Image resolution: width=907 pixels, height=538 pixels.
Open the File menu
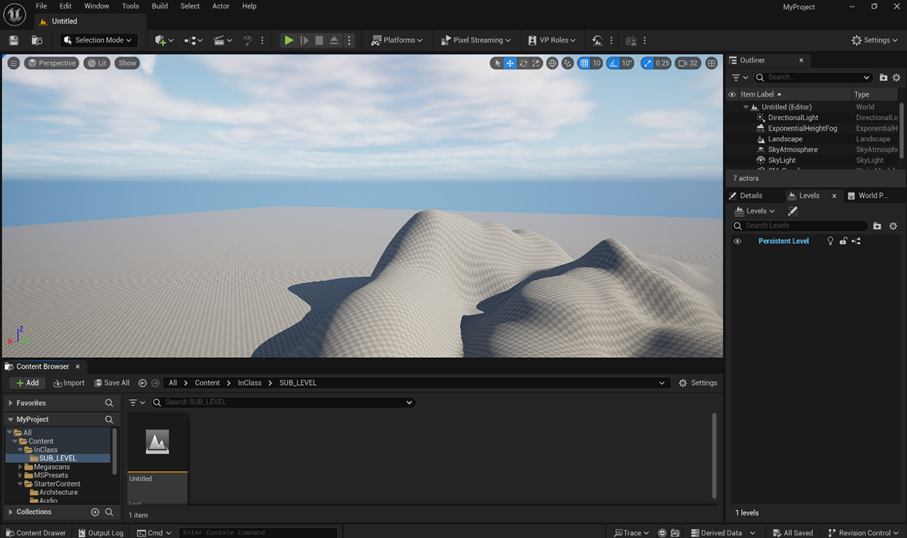(x=41, y=6)
